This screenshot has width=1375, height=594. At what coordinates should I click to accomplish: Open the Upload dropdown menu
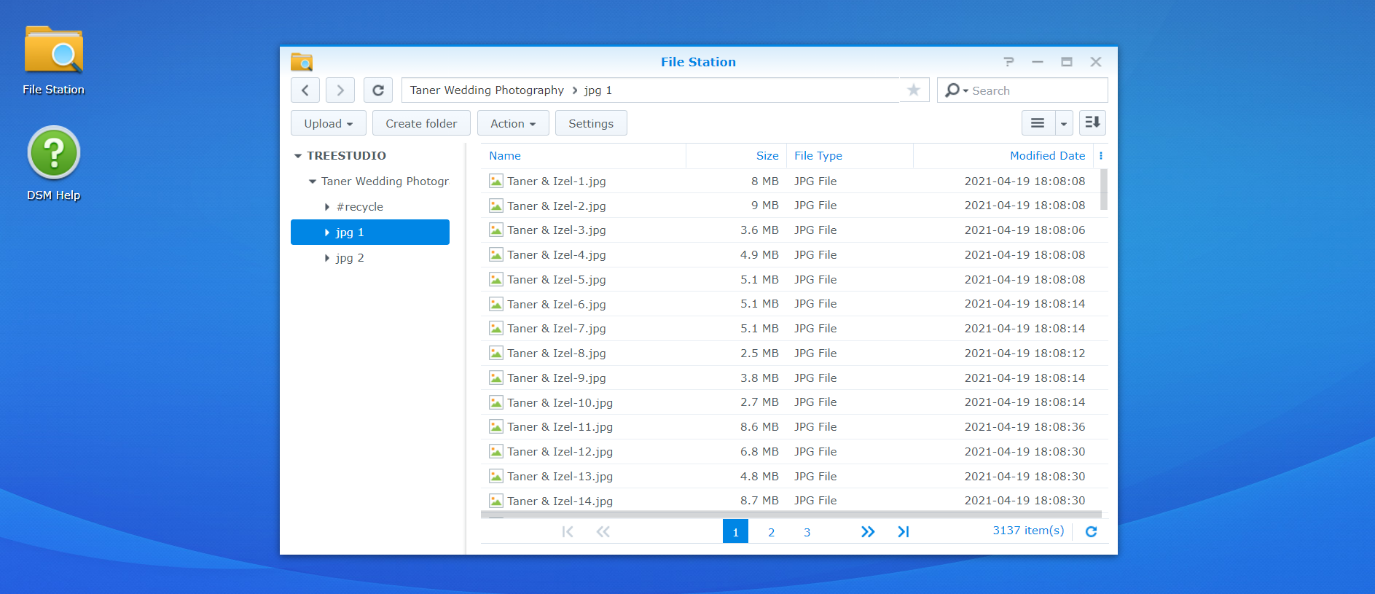tap(328, 124)
